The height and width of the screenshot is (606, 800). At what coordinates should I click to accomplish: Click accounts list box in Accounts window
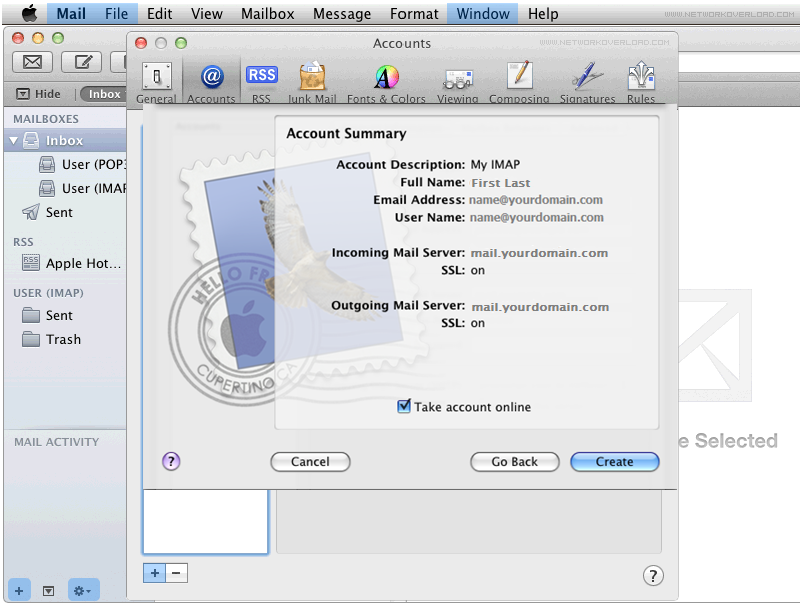[x=206, y=521]
